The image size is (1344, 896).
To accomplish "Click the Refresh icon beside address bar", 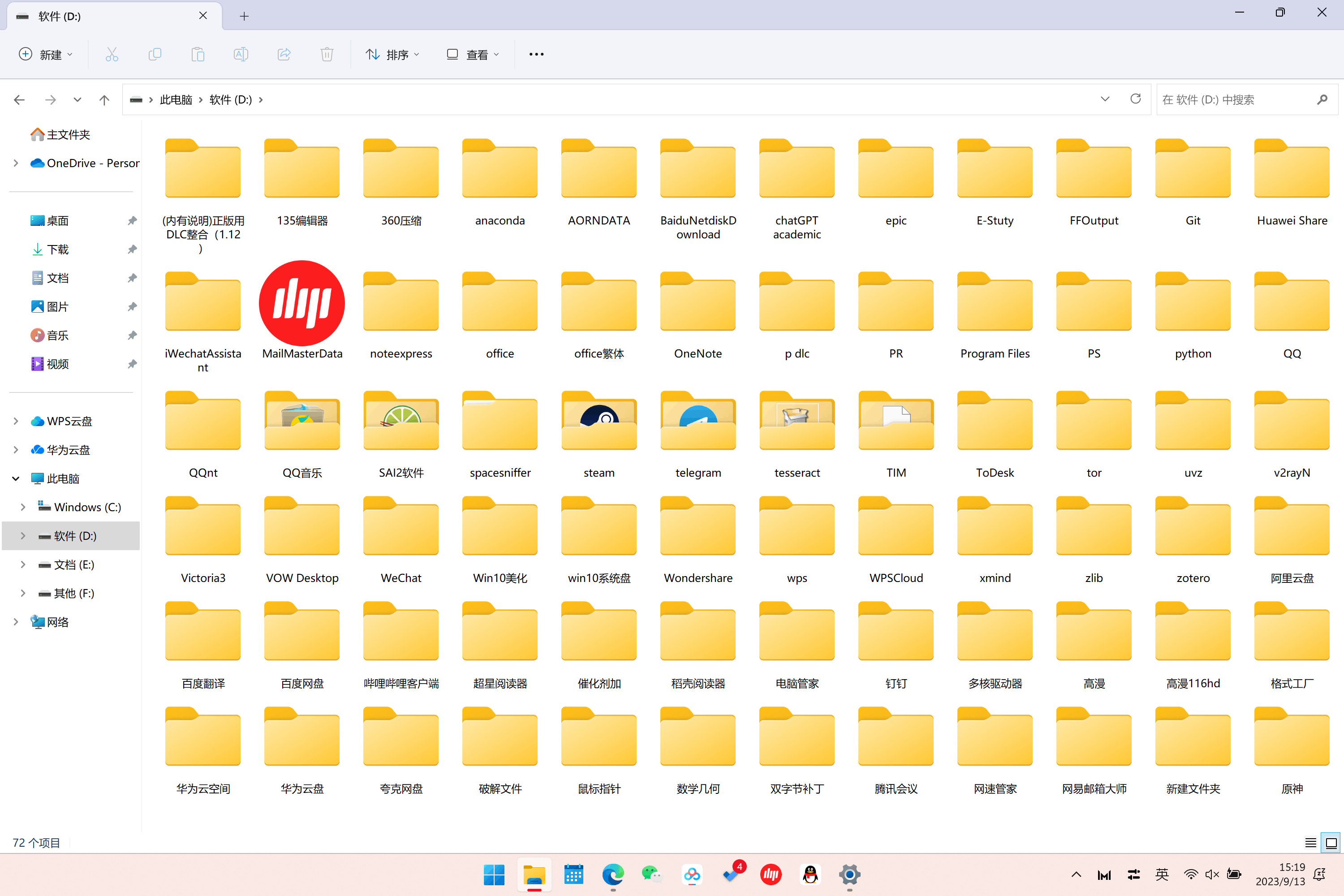I will pos(1135,99).
